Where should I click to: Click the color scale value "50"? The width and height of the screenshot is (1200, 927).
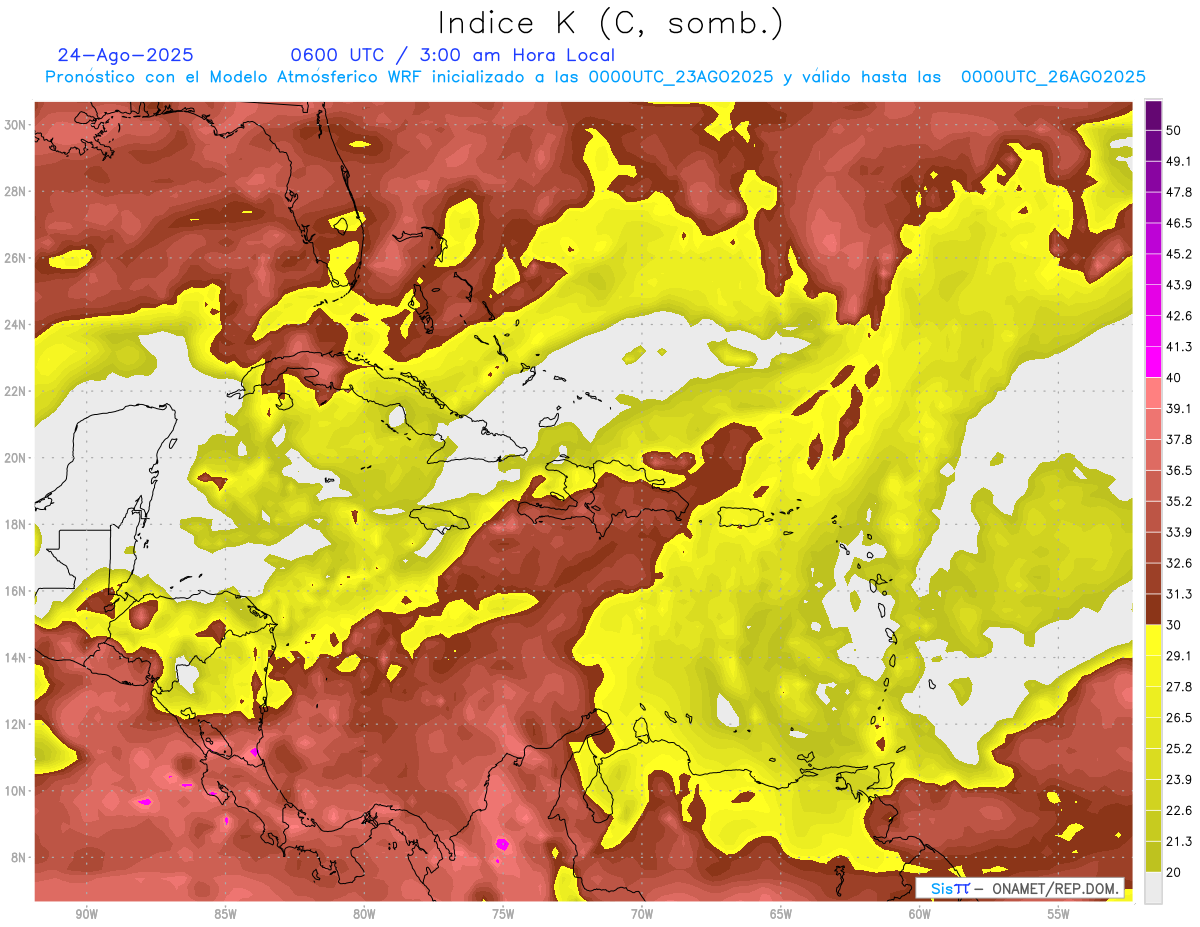(x=1174, y=130)
